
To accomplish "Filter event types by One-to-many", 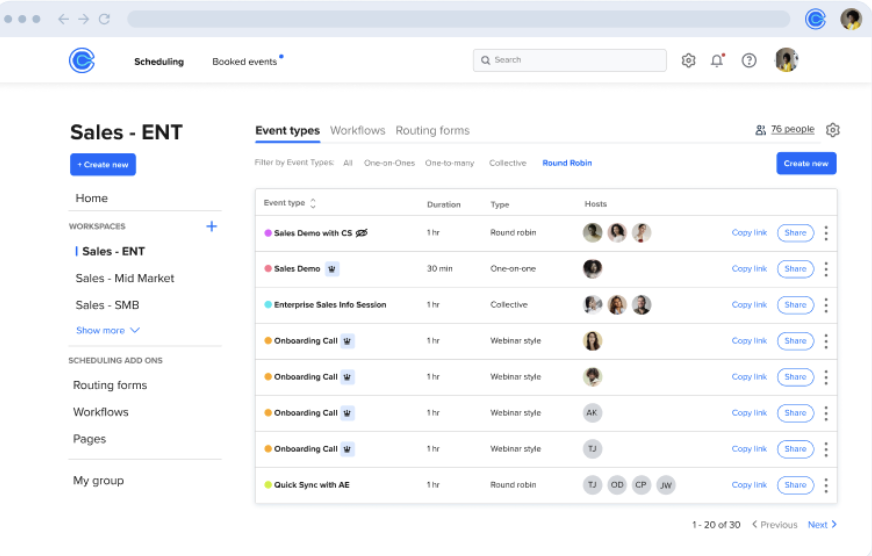I will click(x=449, y=163).
